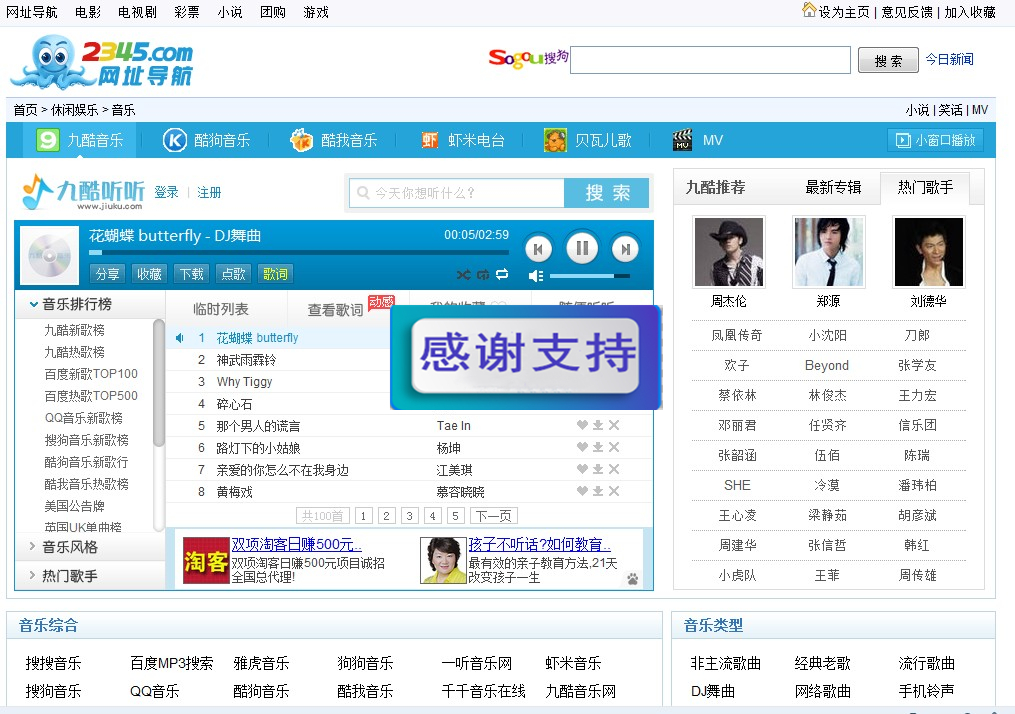Click the Sogou 搜索 button
Image resolution: width=1015 pixels, height=714 pixels.
(888, 60)
